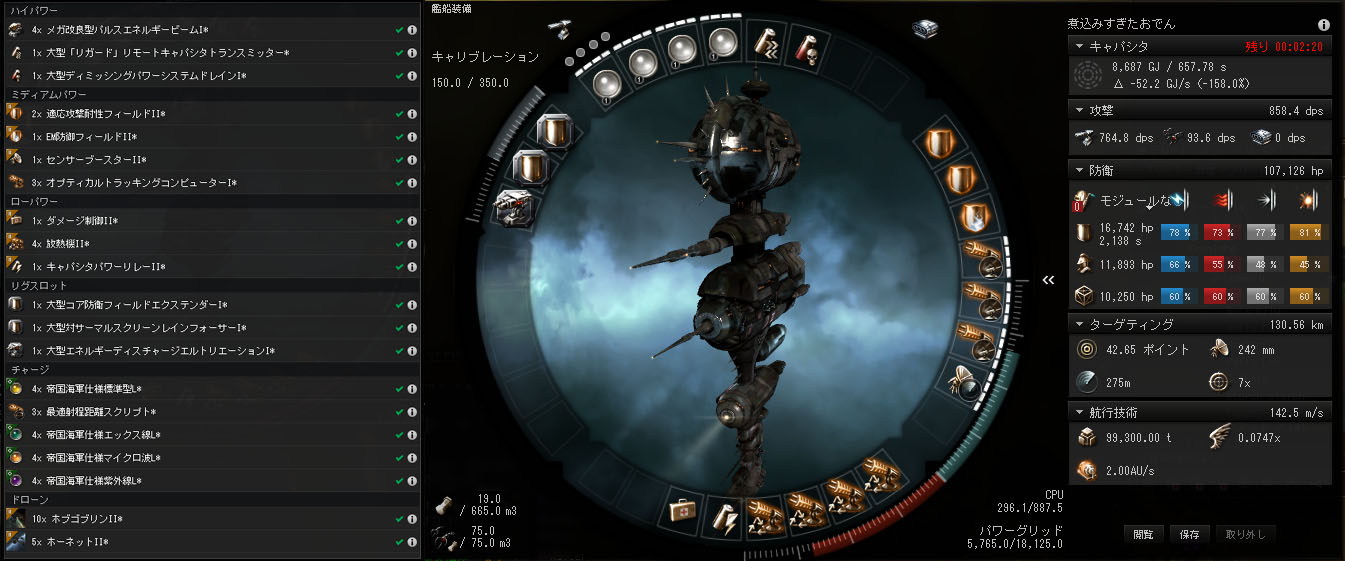Click オプティカルトラッキングコンピューターI list icon
Screen dimensions: 1345x561
point(15,182)
